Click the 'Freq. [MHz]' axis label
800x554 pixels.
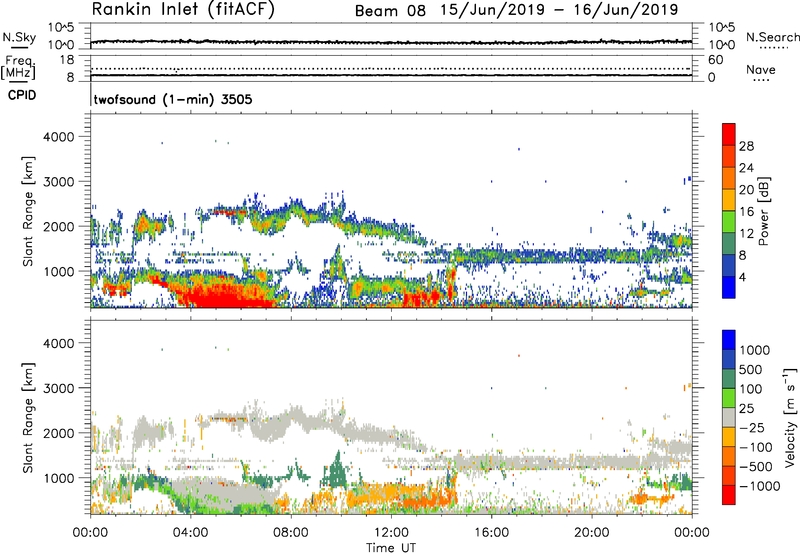[x=18, y=67]
